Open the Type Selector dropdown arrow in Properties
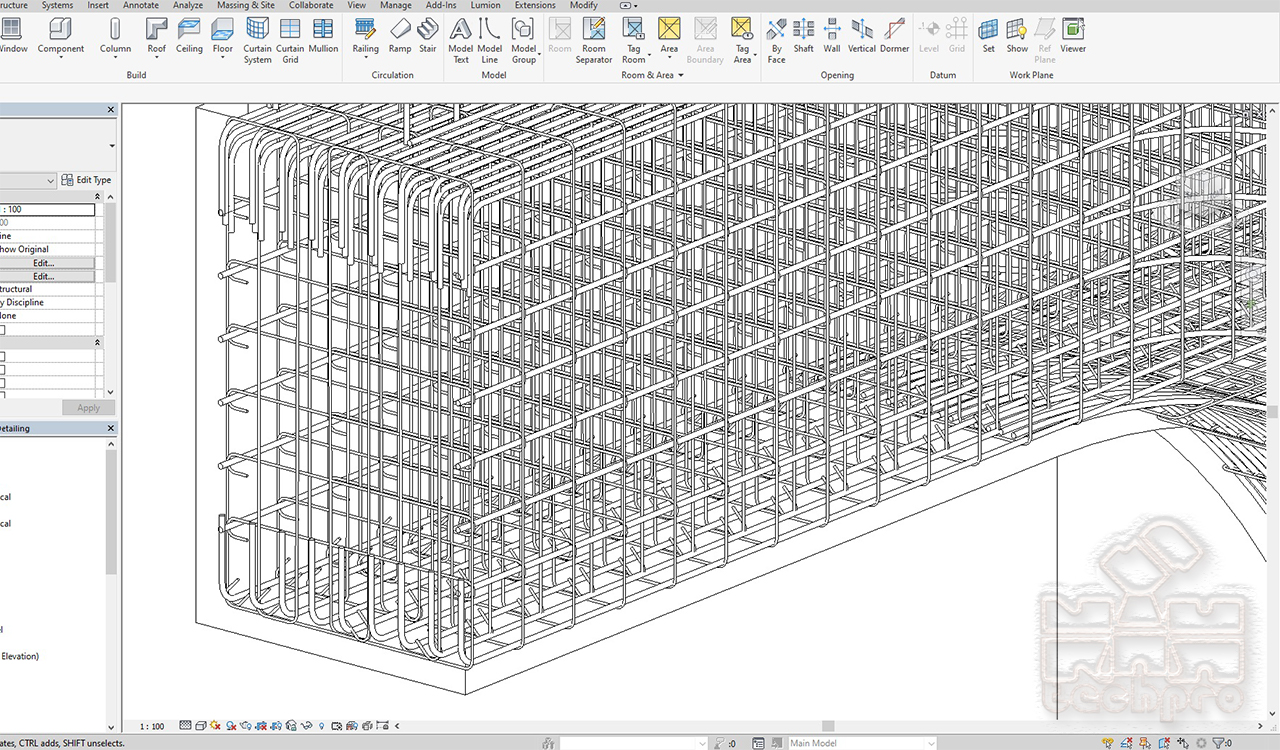 (111, 146)
